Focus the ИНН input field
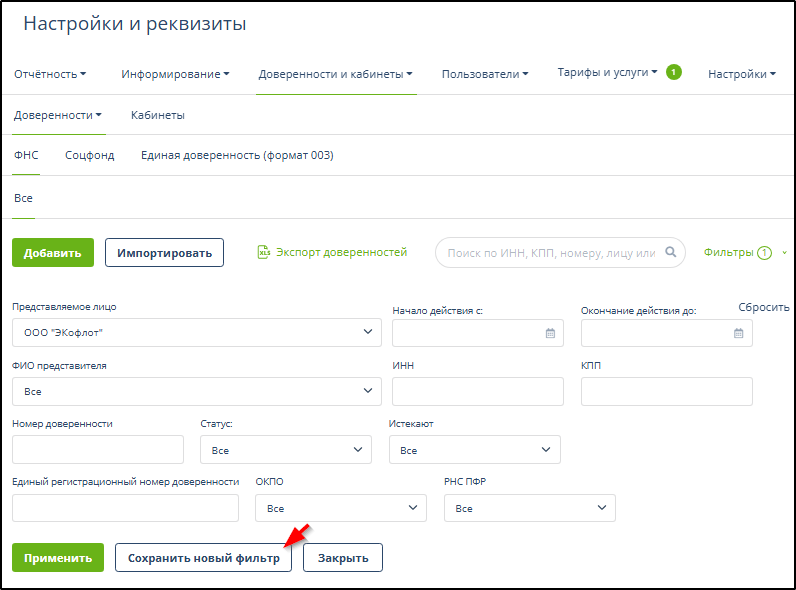This screenshot has height=590, width=796. point(478,392)
